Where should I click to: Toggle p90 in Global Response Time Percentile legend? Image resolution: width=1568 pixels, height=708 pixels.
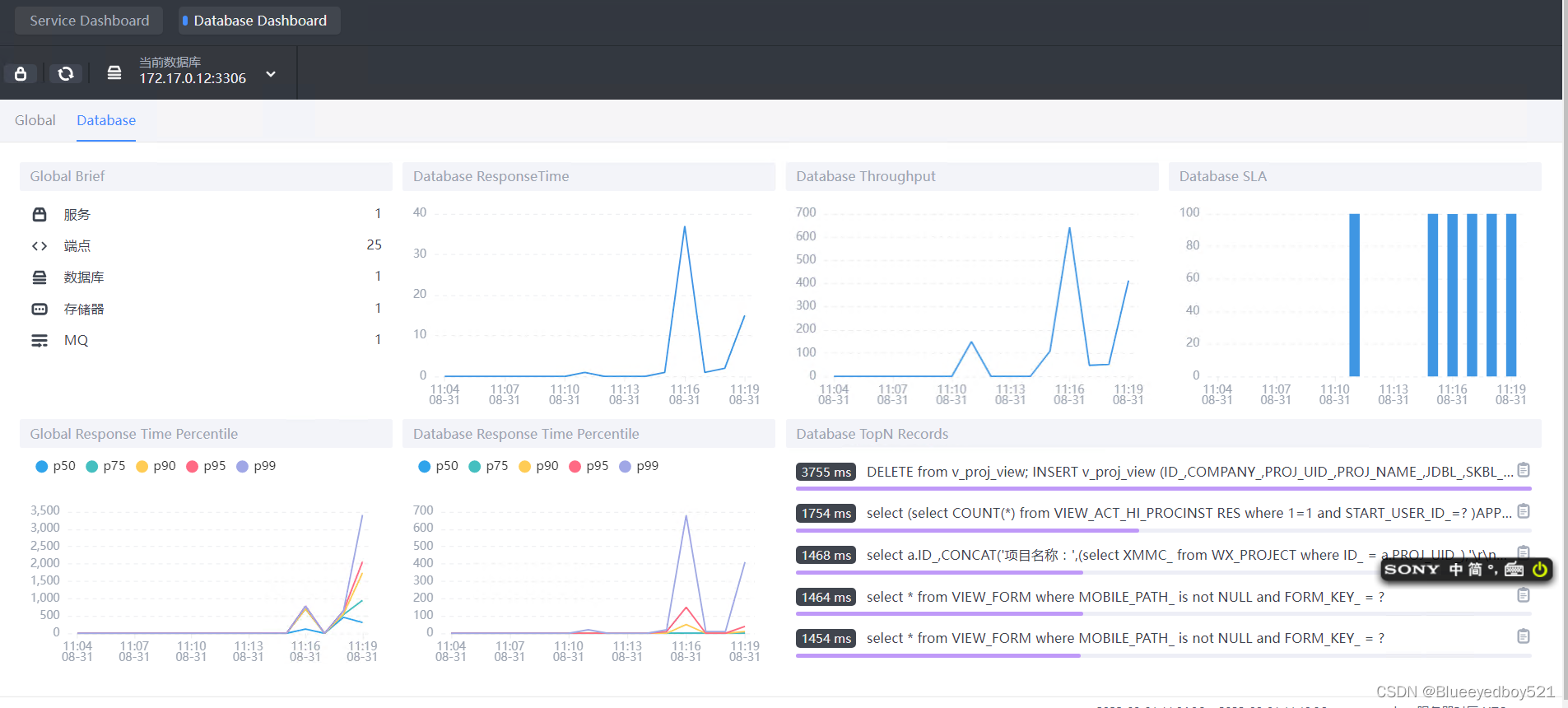(x=156, y=466)
